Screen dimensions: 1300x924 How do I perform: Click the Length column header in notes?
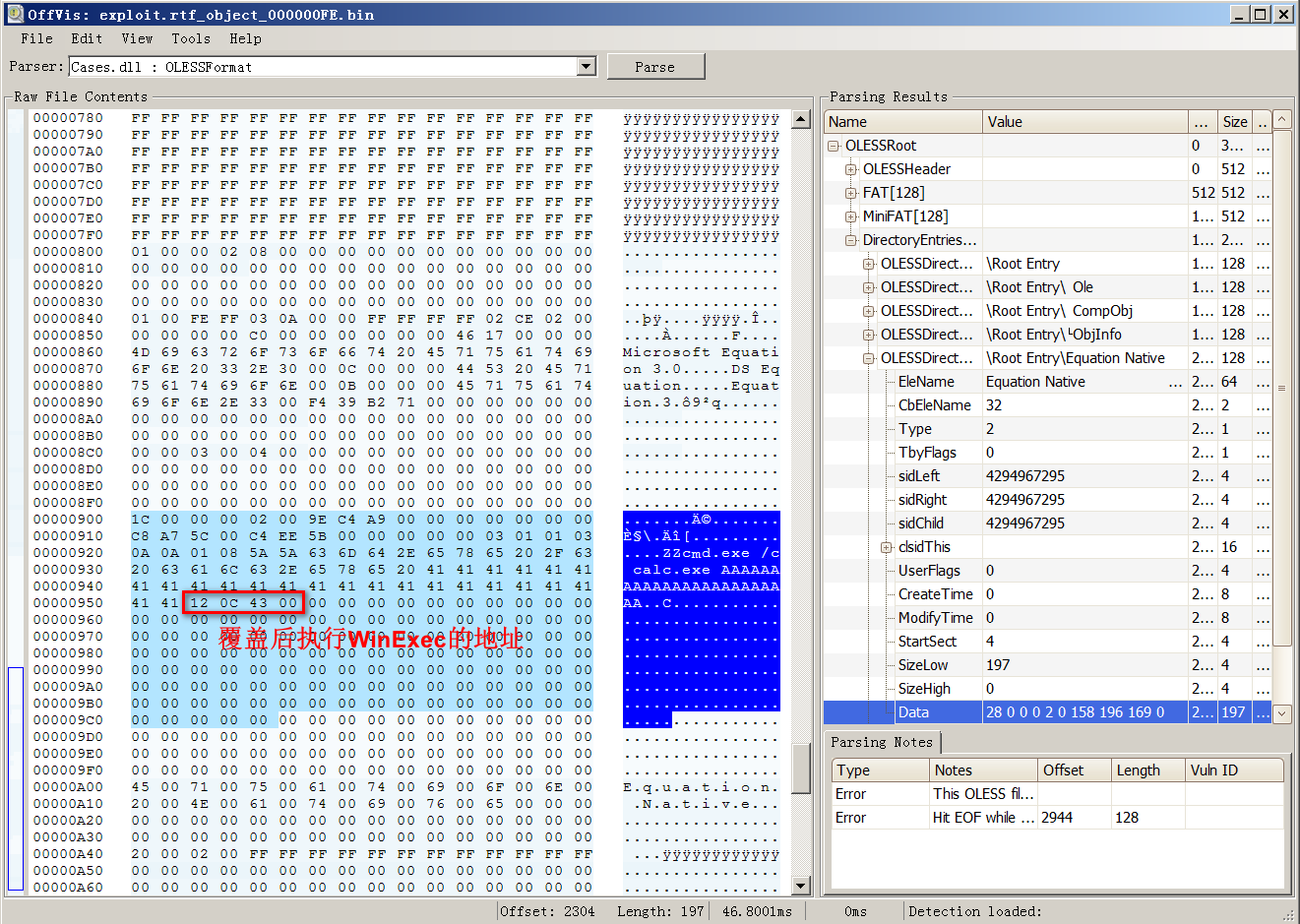pos(1148,770)
